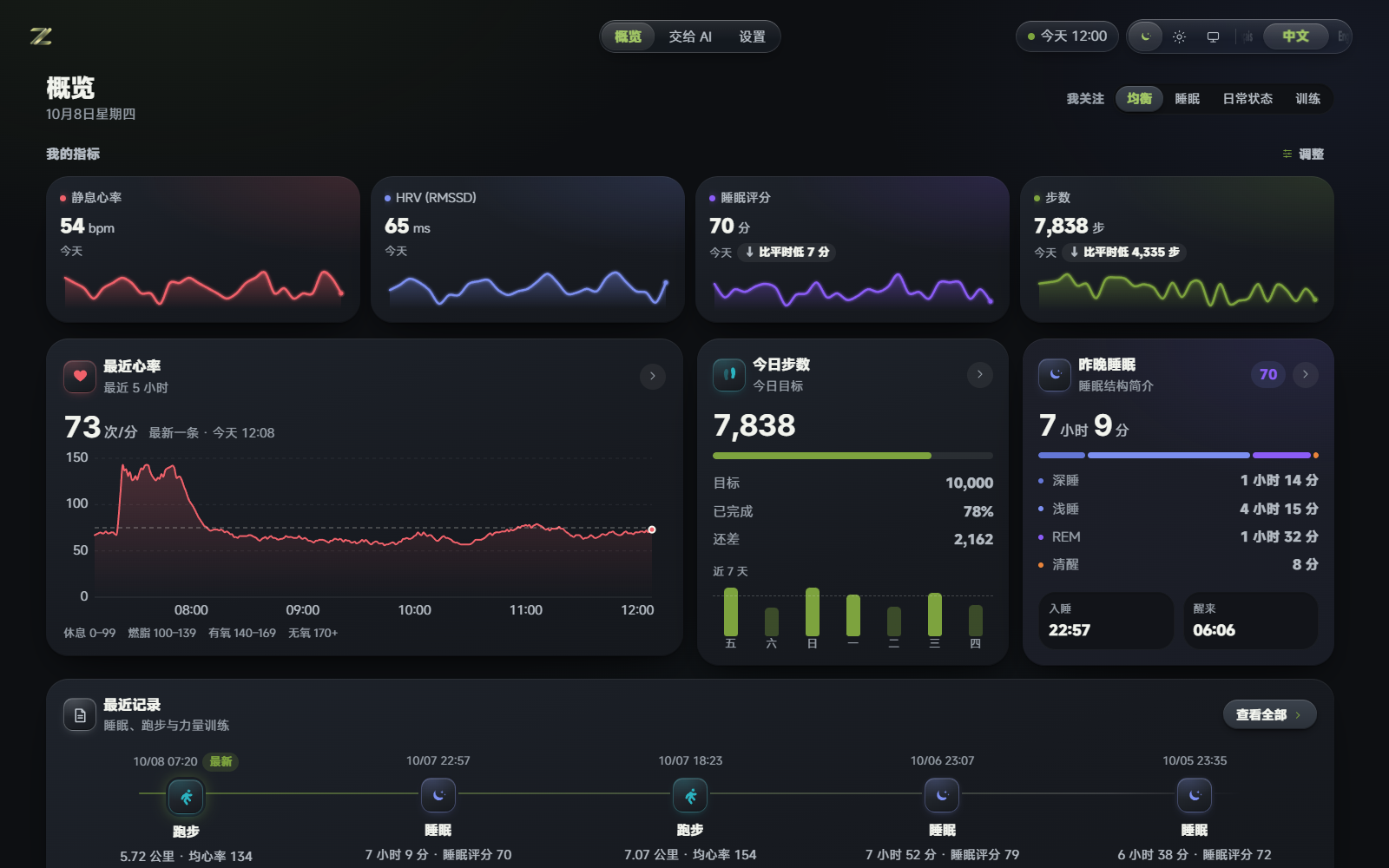1389x868 pixels.
Task: Click the moon icon in 昨晚睡眠
Action: coord(1055,374)
